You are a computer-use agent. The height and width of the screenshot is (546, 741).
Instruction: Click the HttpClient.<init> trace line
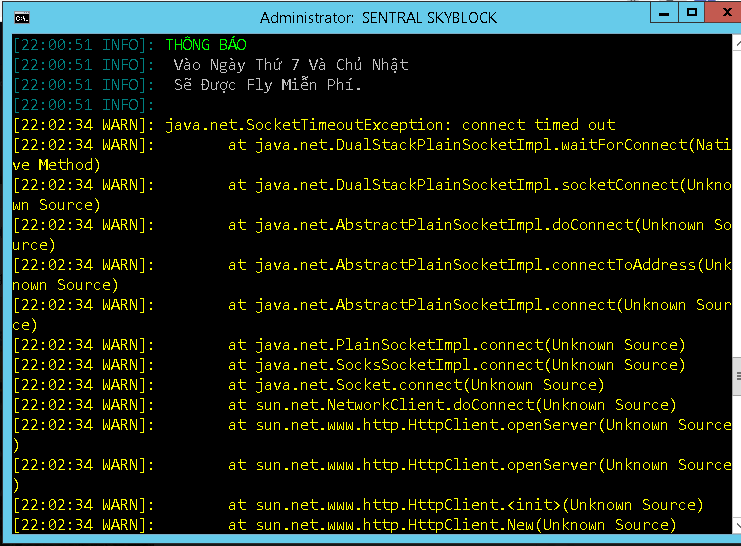pos(466,505)
